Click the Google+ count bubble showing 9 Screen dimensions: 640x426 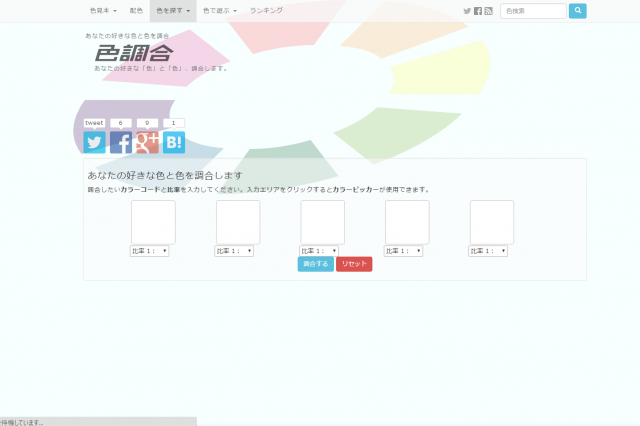pos(147,123)
